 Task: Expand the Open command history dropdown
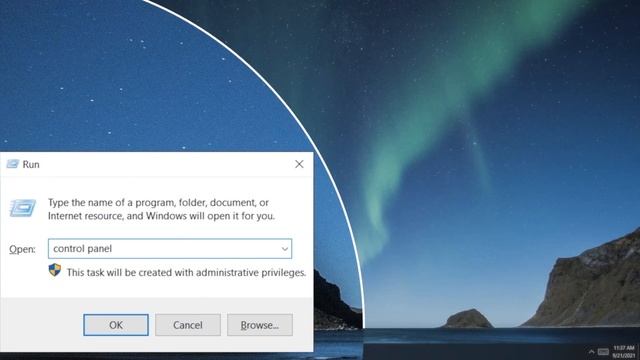284,249
